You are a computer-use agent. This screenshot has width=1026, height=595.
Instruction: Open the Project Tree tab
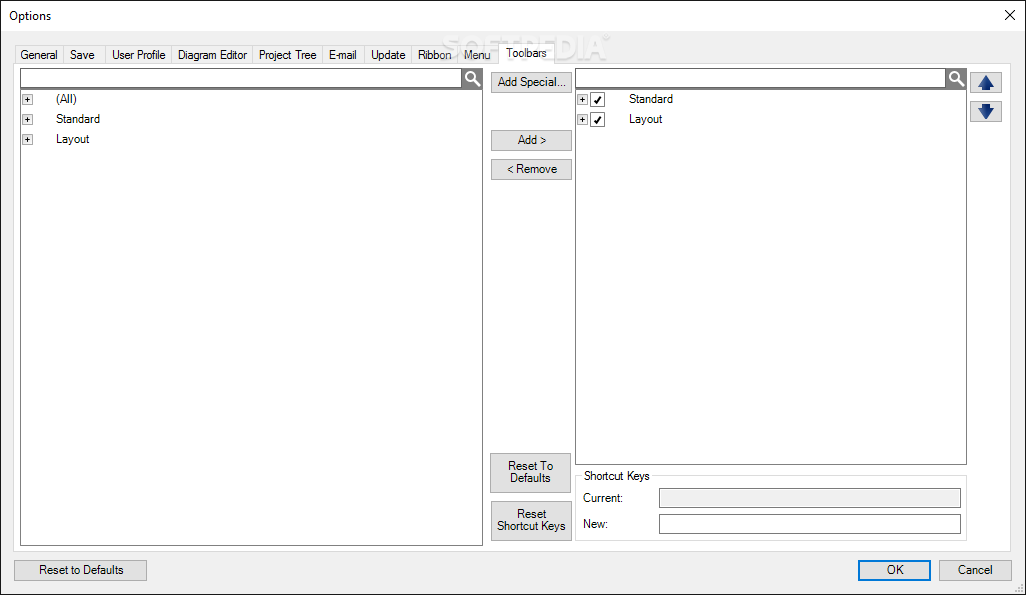[x=288, y=55]
